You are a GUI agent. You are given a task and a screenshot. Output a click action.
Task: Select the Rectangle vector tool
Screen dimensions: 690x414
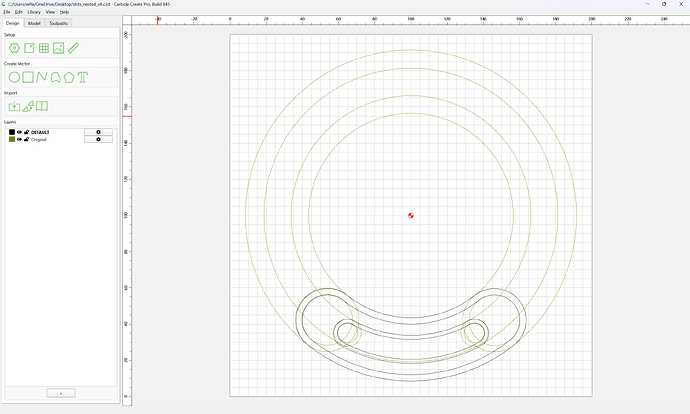pyautogui.click(x=28, y=77)
